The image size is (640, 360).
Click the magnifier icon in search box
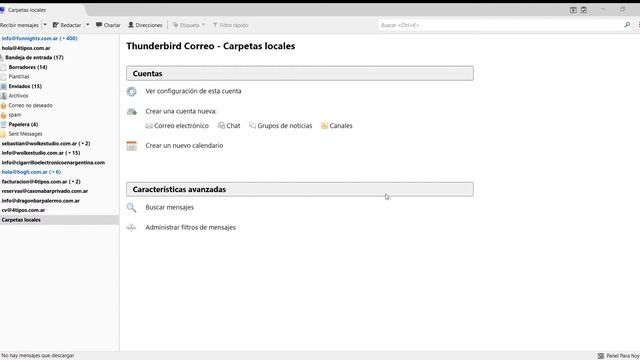627,25
